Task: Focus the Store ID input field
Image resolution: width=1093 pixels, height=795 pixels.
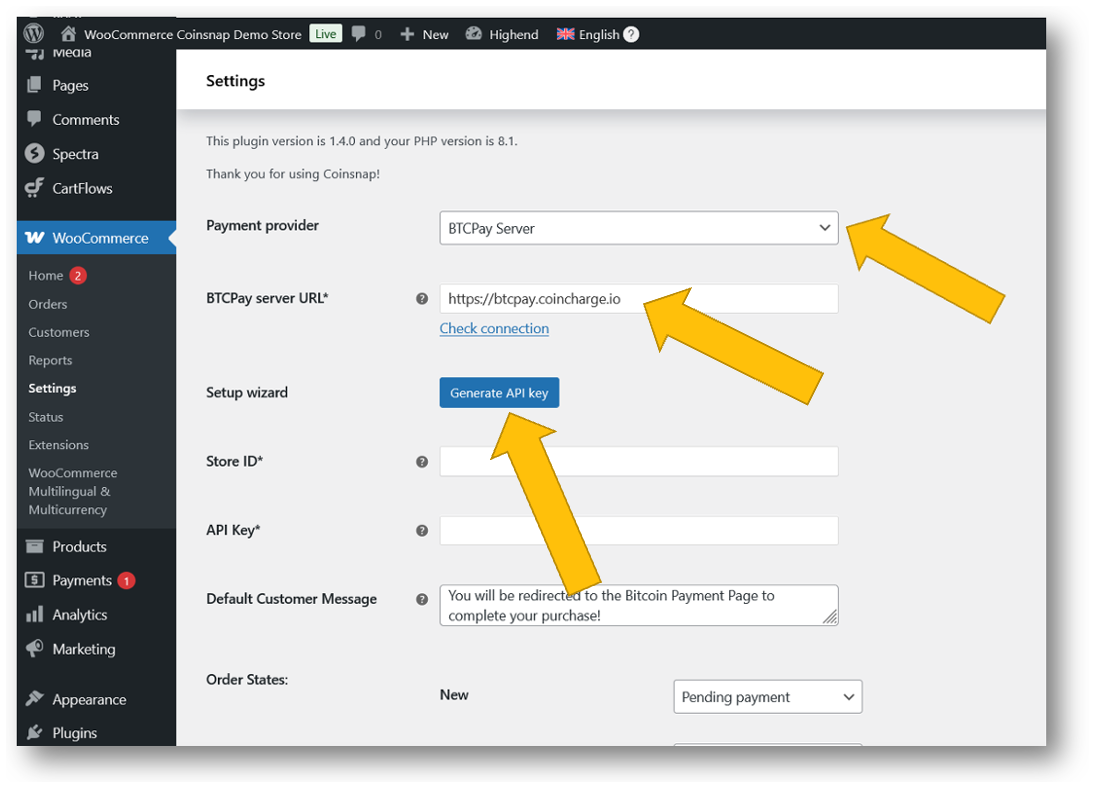Action: point(639,462)
